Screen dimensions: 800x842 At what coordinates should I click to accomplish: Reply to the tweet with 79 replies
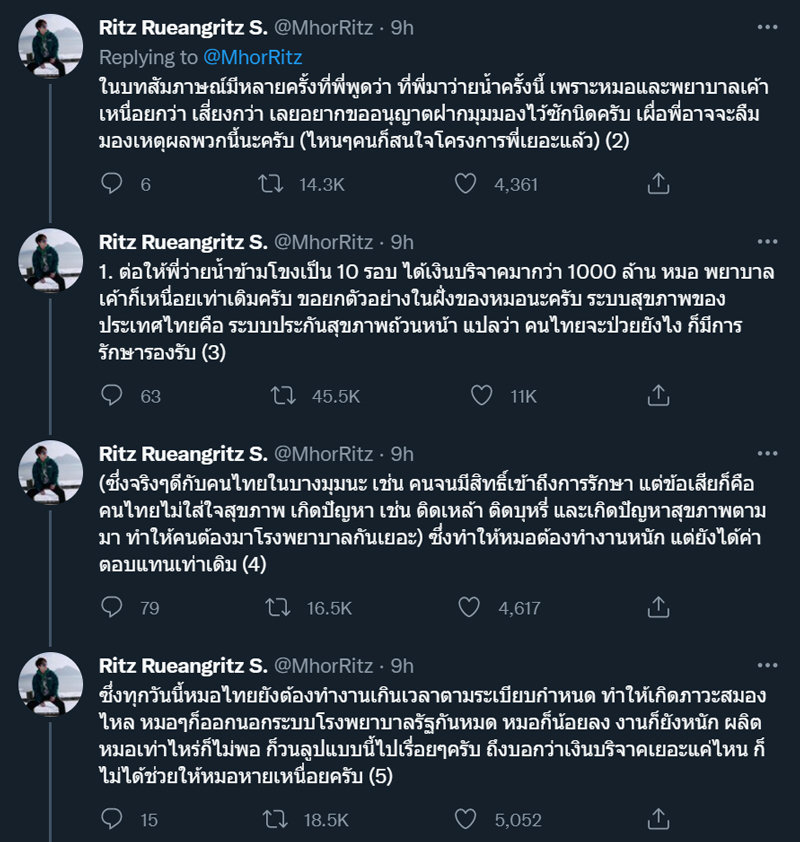tap(114, 607)
